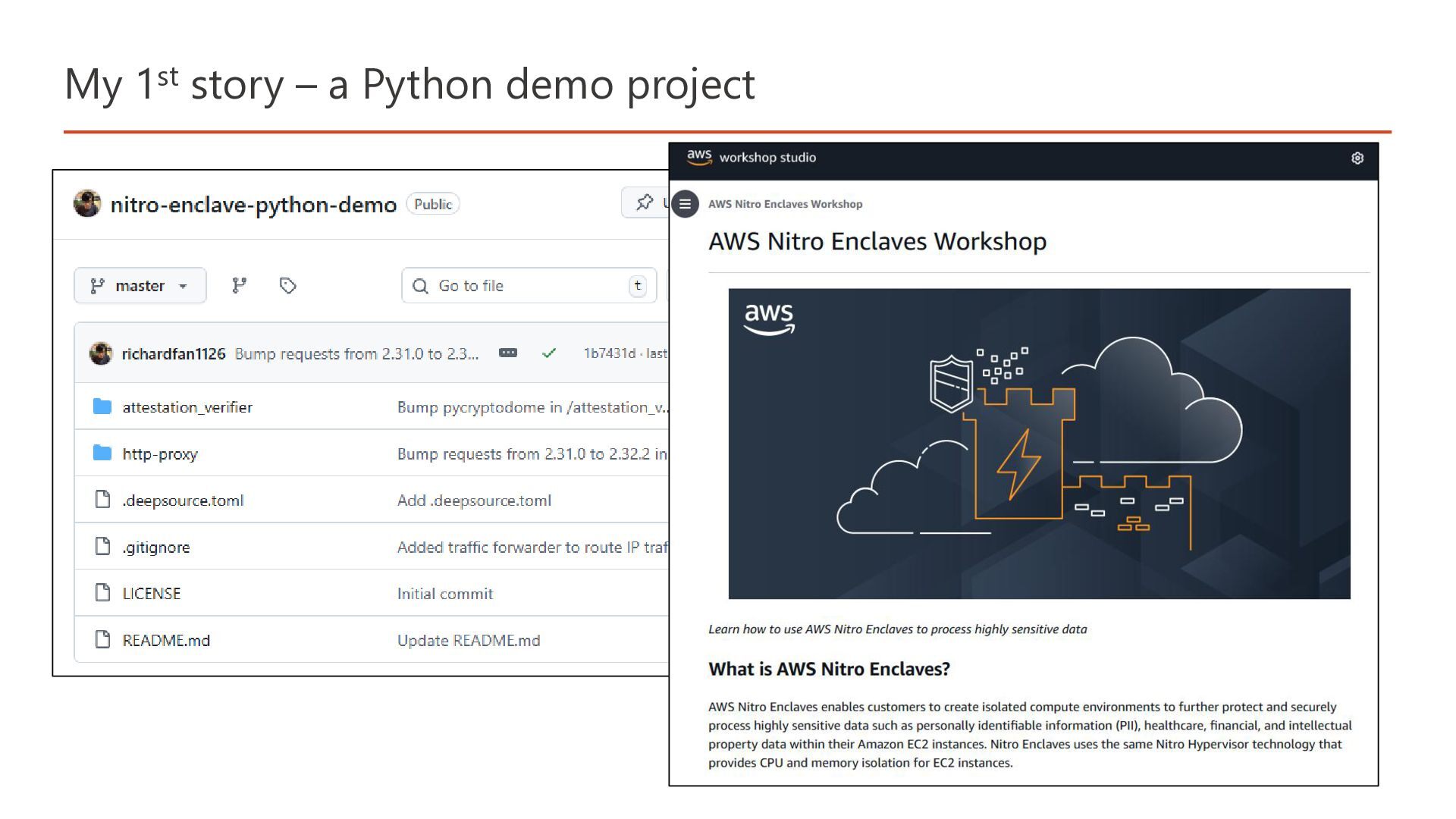
Task: Open the .deepsource.toml file
Action: 183,500
